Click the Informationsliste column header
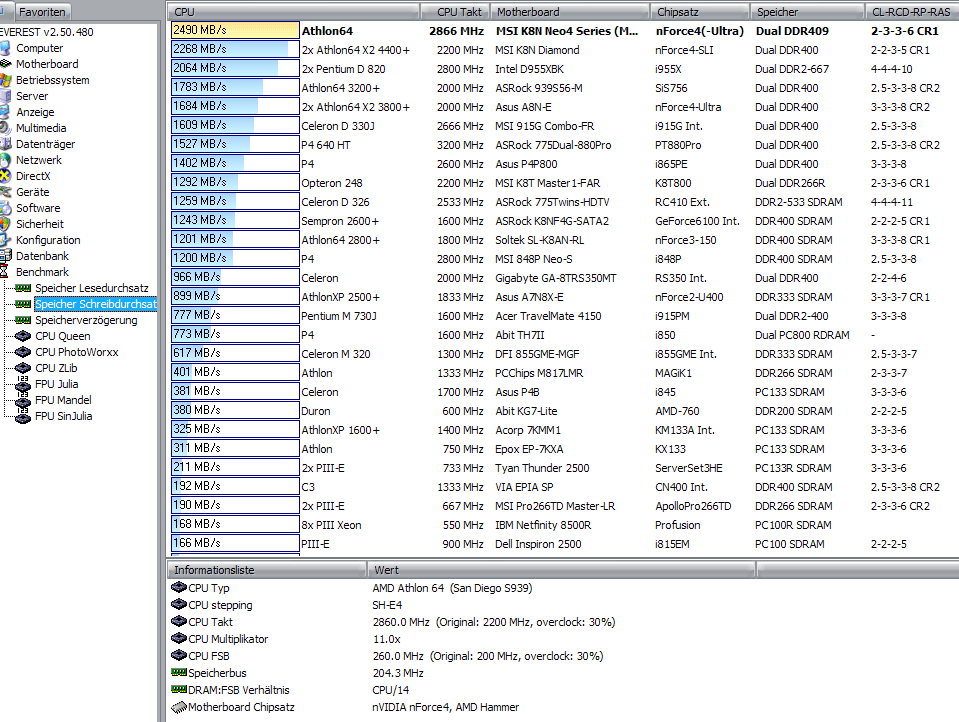 267,570
